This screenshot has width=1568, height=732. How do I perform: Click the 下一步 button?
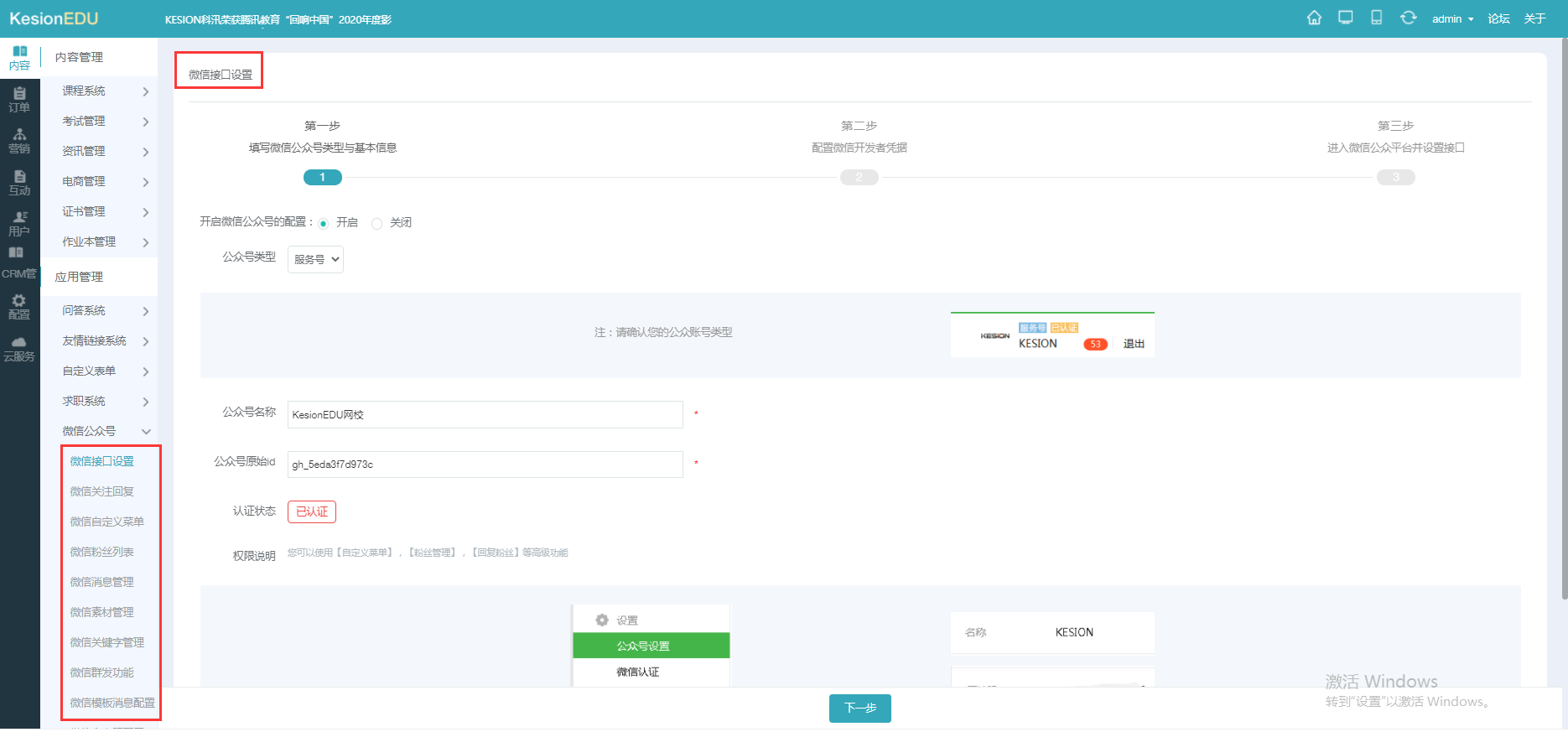pyautogui.click(x=860, y=708)
